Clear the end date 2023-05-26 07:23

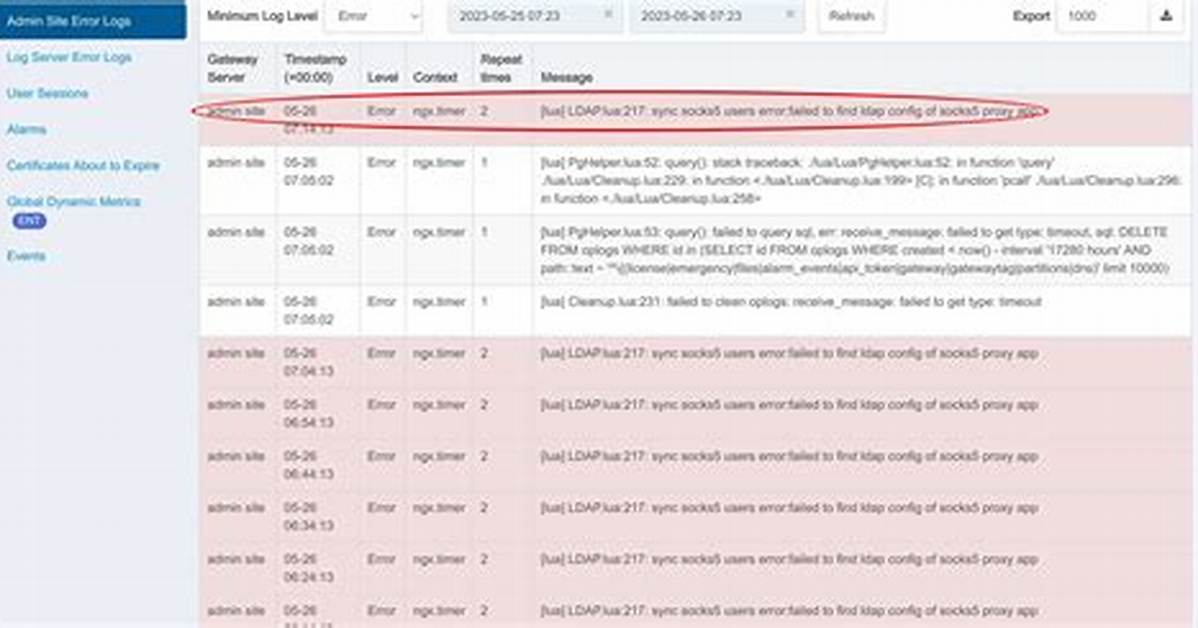tap(790, 14)
